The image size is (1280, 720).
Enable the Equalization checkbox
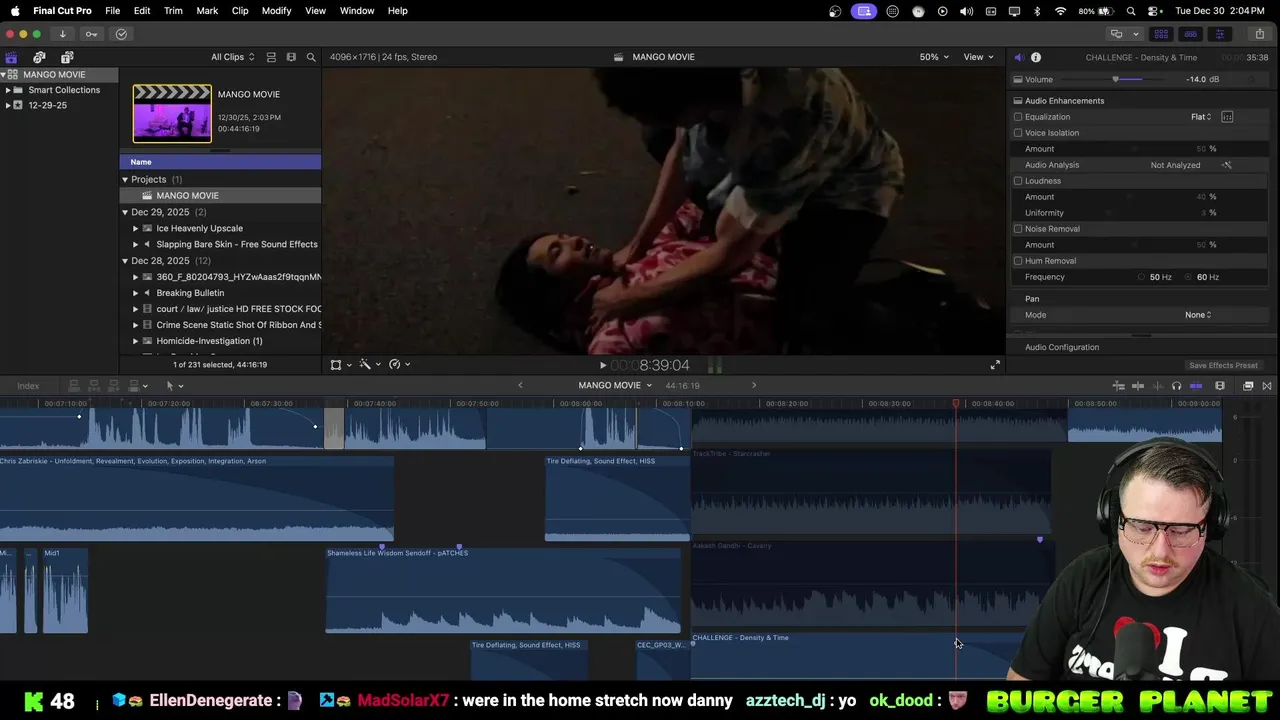(x=1018, y=117)
